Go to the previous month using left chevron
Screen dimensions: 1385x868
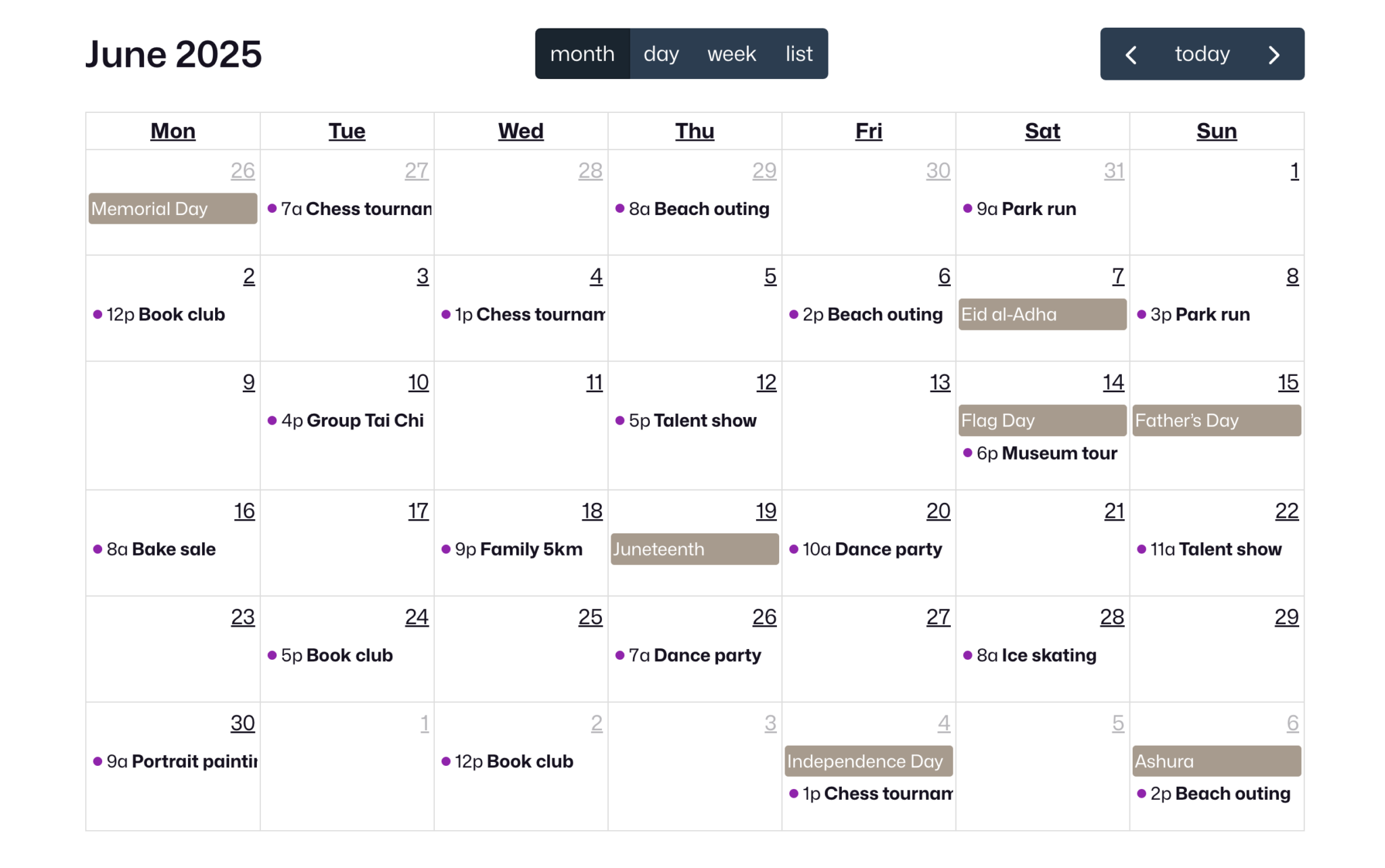[1131, 54]
